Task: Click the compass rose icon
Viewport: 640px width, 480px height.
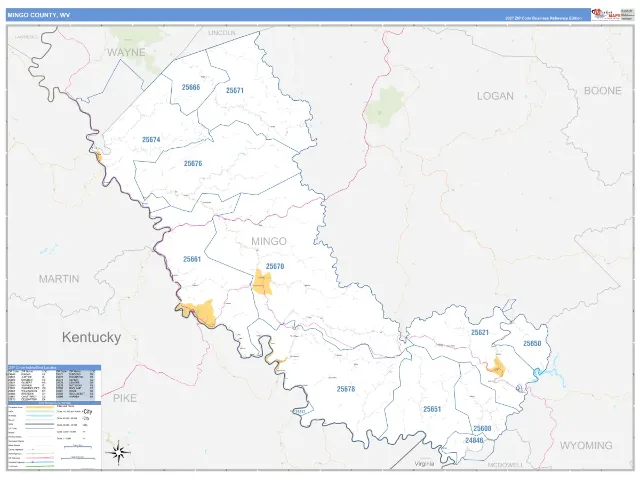Action: [x=118, y=452]
